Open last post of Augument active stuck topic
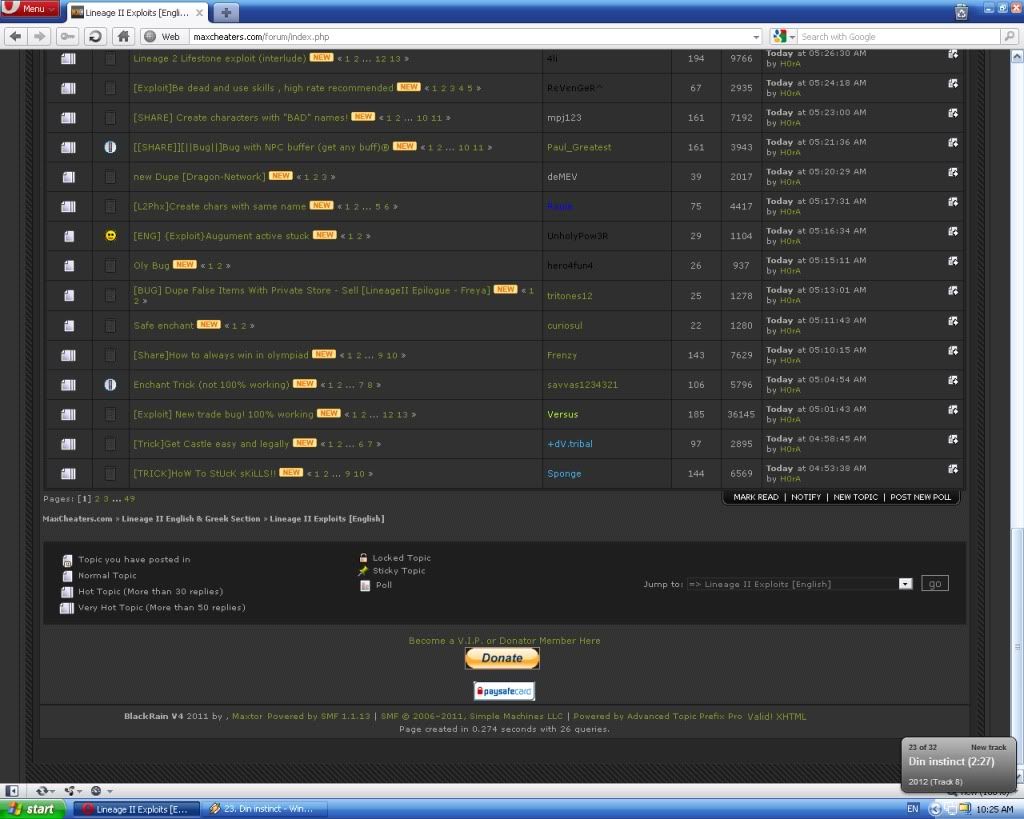 click(x=953, y=231)
